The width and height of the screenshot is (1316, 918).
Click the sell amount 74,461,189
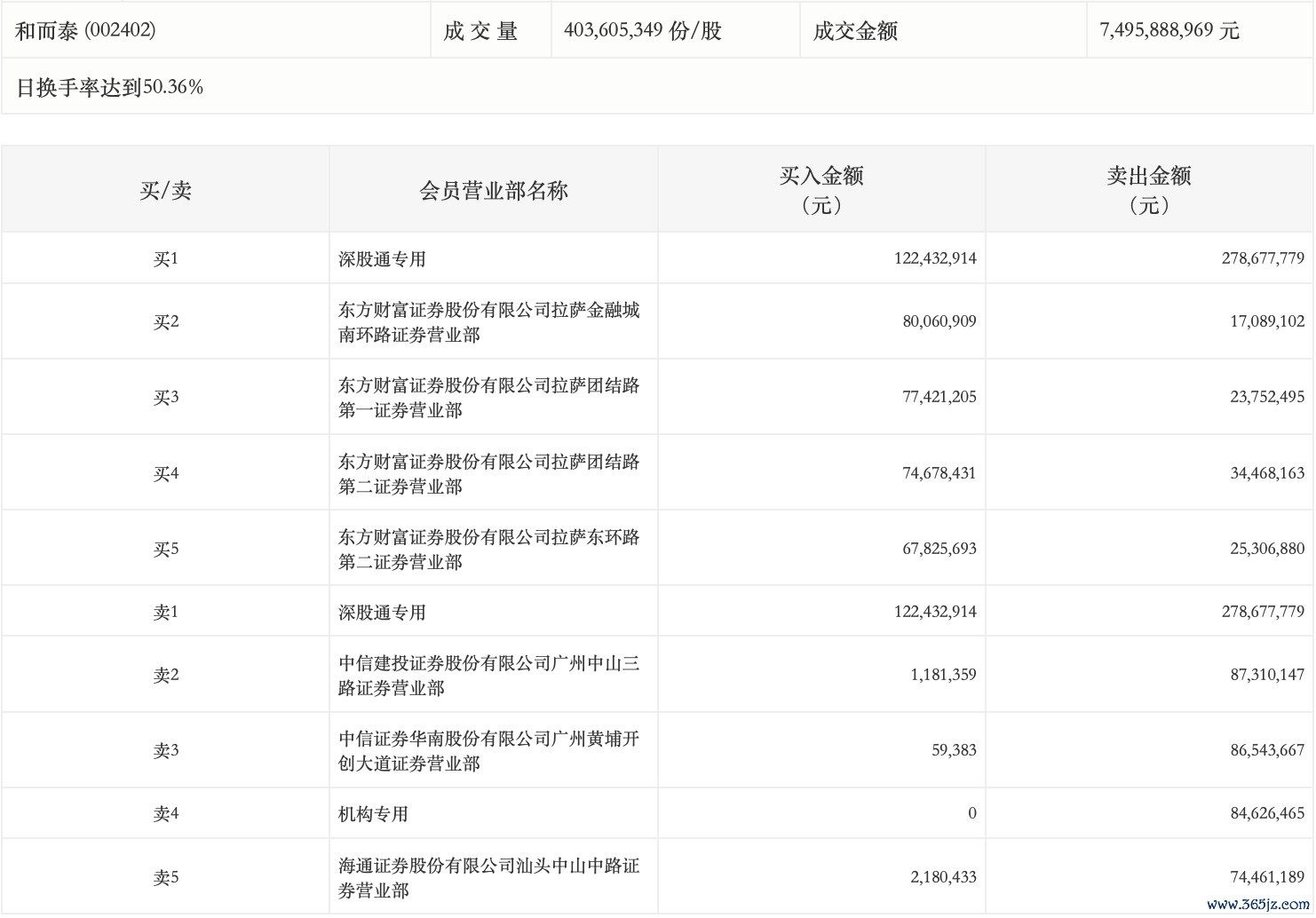1267,877
